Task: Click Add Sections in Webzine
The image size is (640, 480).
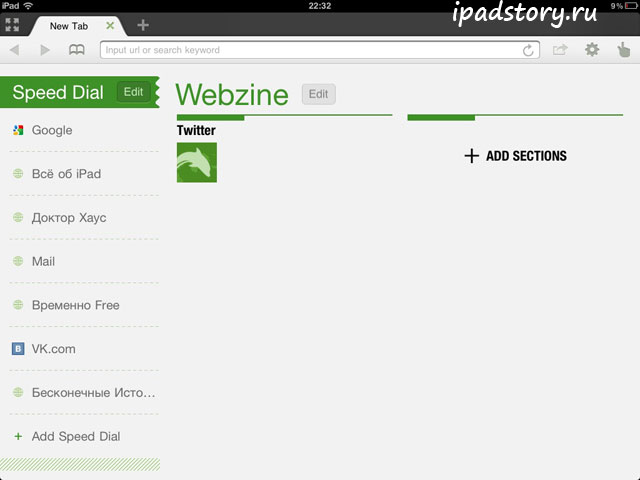Action: (516, 156)
